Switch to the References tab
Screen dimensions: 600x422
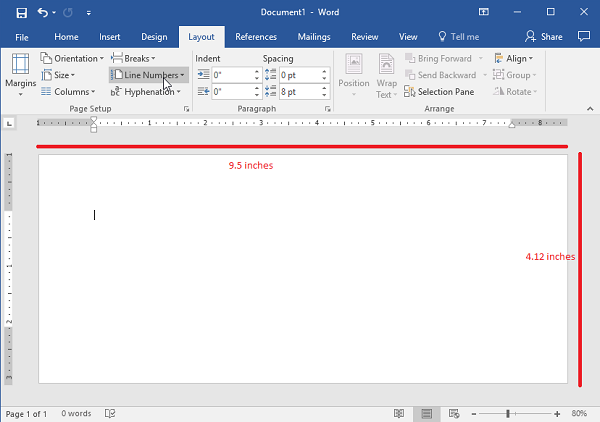tap(256, 37)
